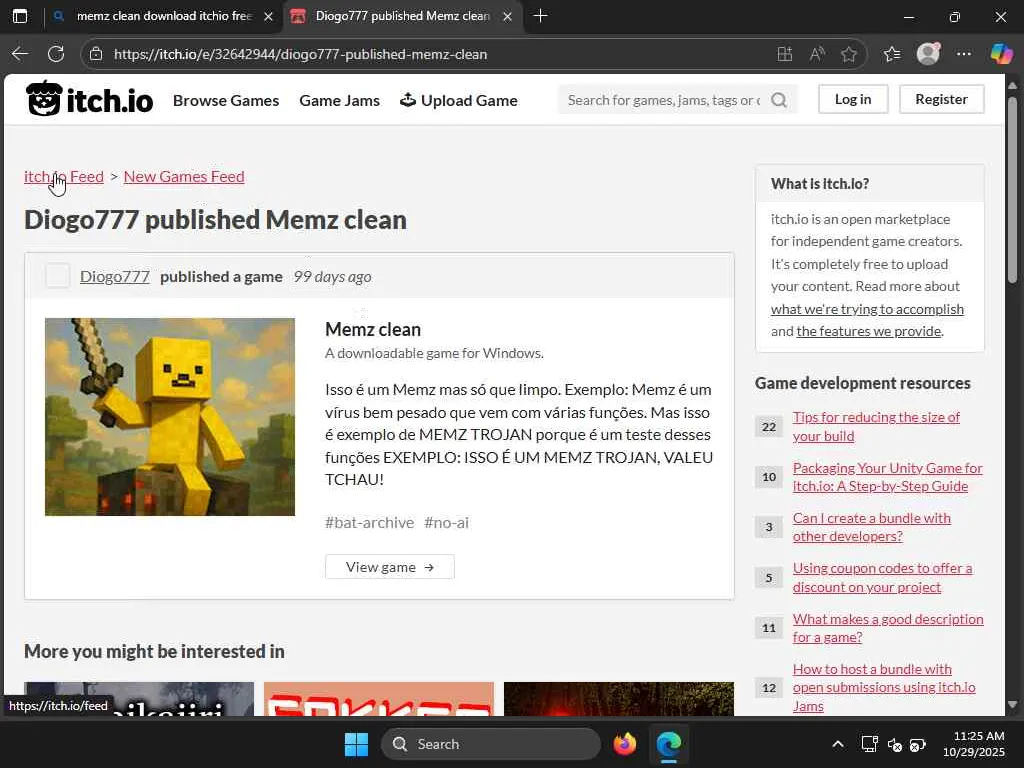This screenshot has width=1024, height=768.
Task: Click the battery tray icon
Action: (918, 744)
